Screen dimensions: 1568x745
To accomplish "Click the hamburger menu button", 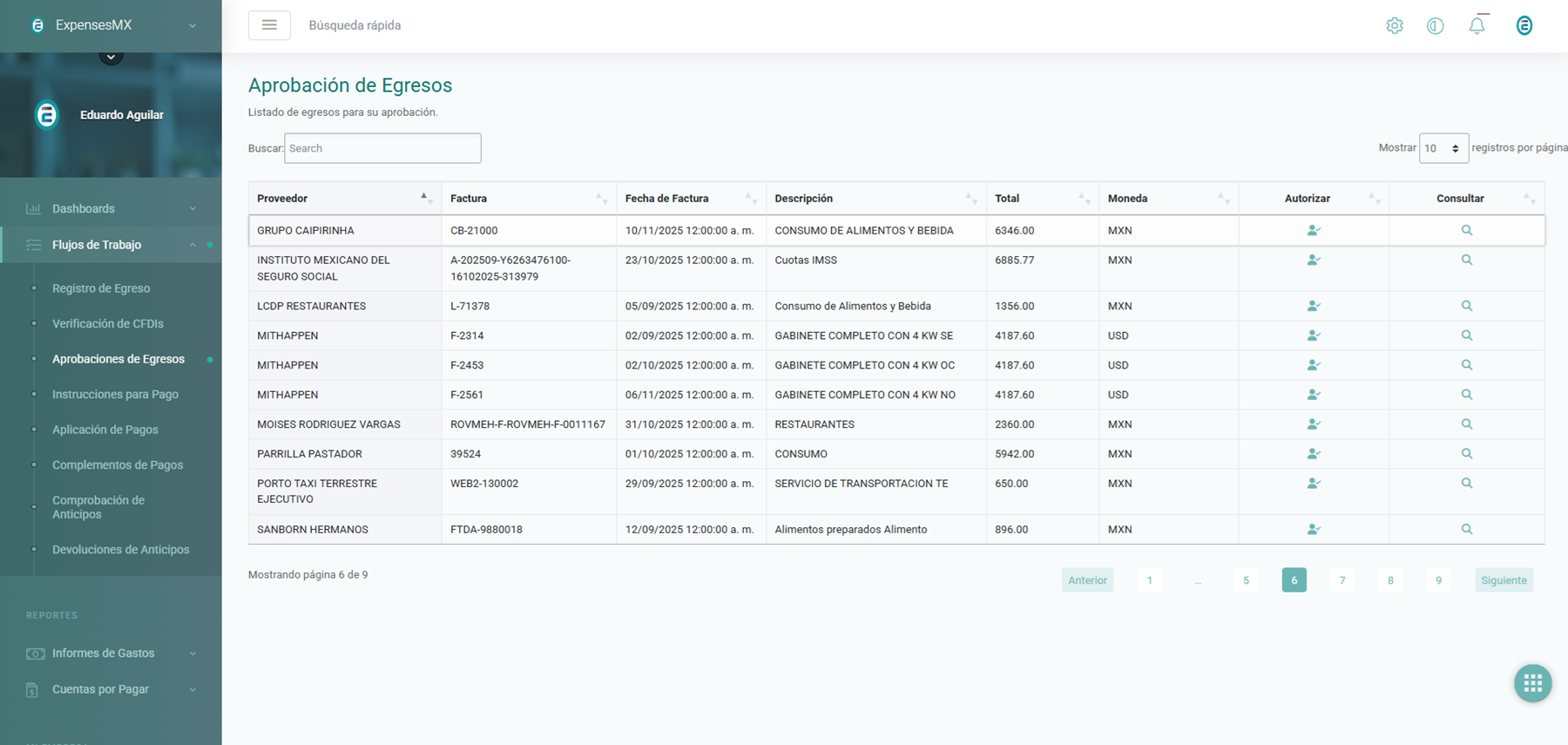I will point(269,25).
